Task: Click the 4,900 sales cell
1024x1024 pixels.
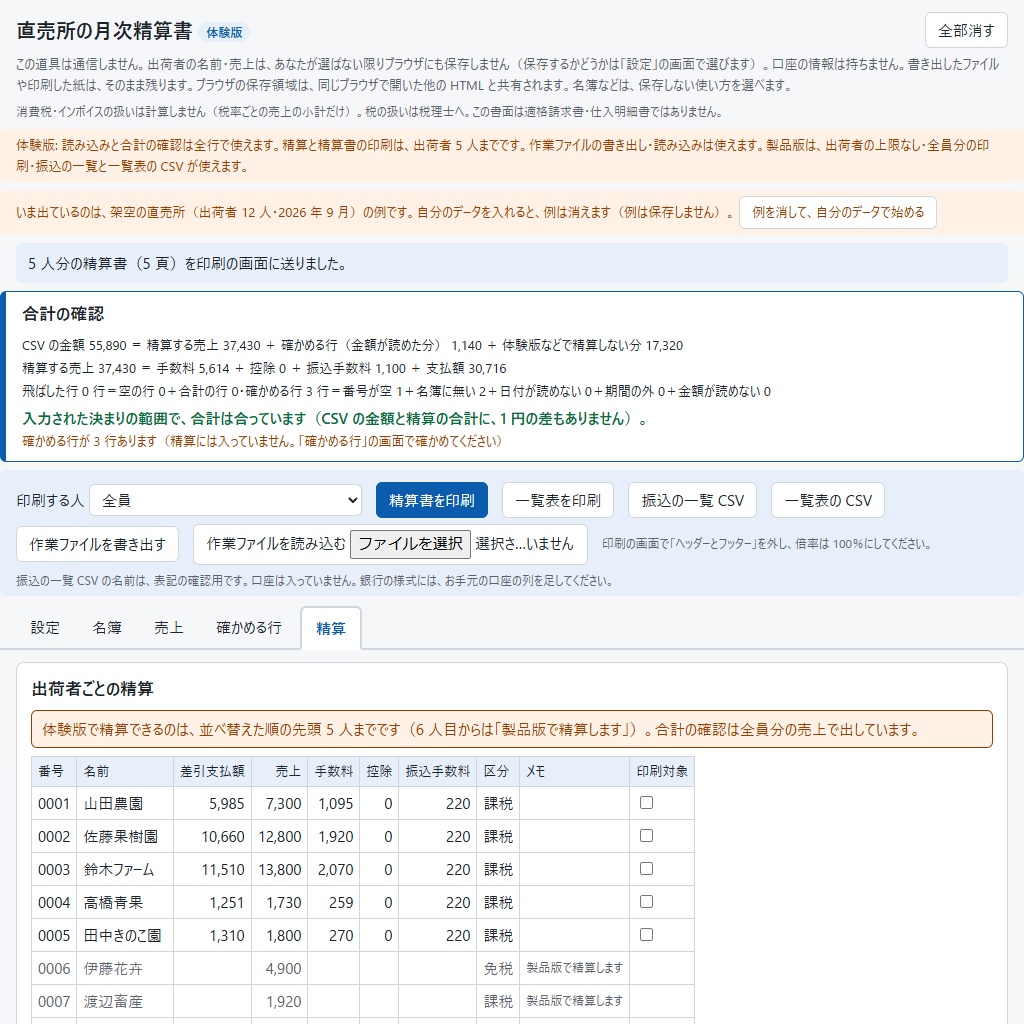Action: (280, 968)
